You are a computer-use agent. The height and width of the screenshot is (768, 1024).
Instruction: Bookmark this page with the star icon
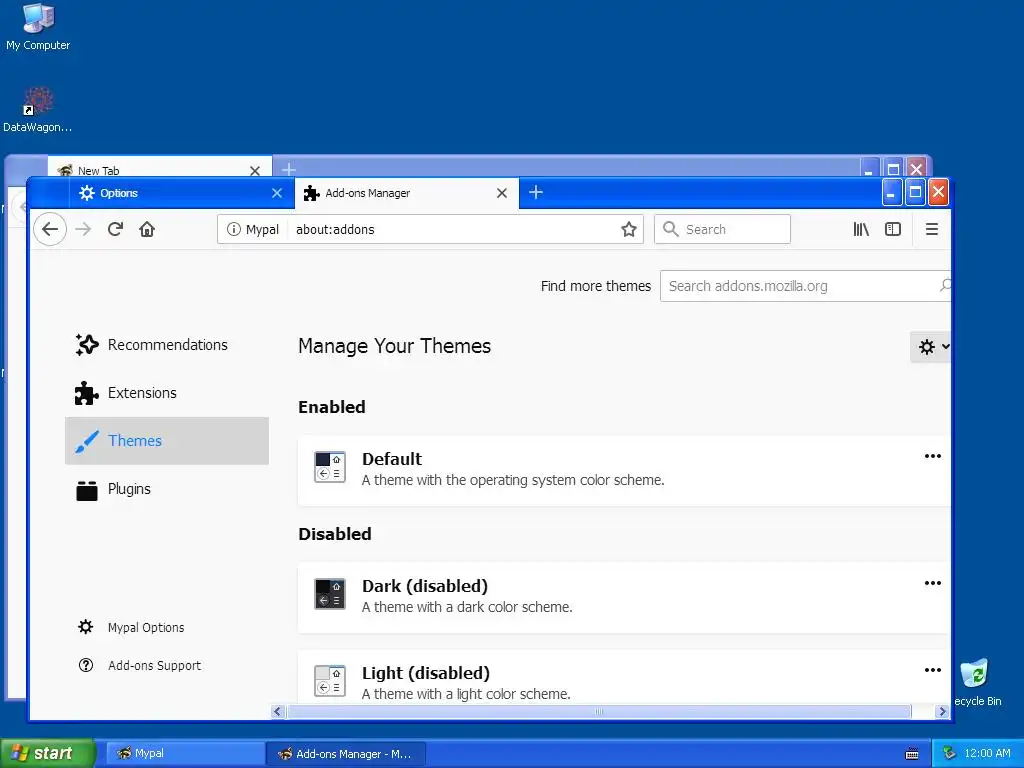628,229
